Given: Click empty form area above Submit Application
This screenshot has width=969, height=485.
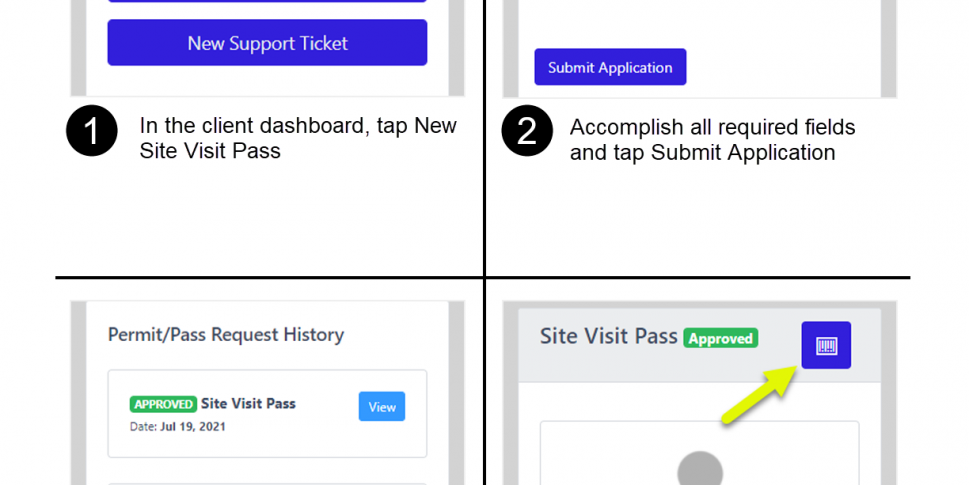Looking at the screenshot, I should 700,20.
